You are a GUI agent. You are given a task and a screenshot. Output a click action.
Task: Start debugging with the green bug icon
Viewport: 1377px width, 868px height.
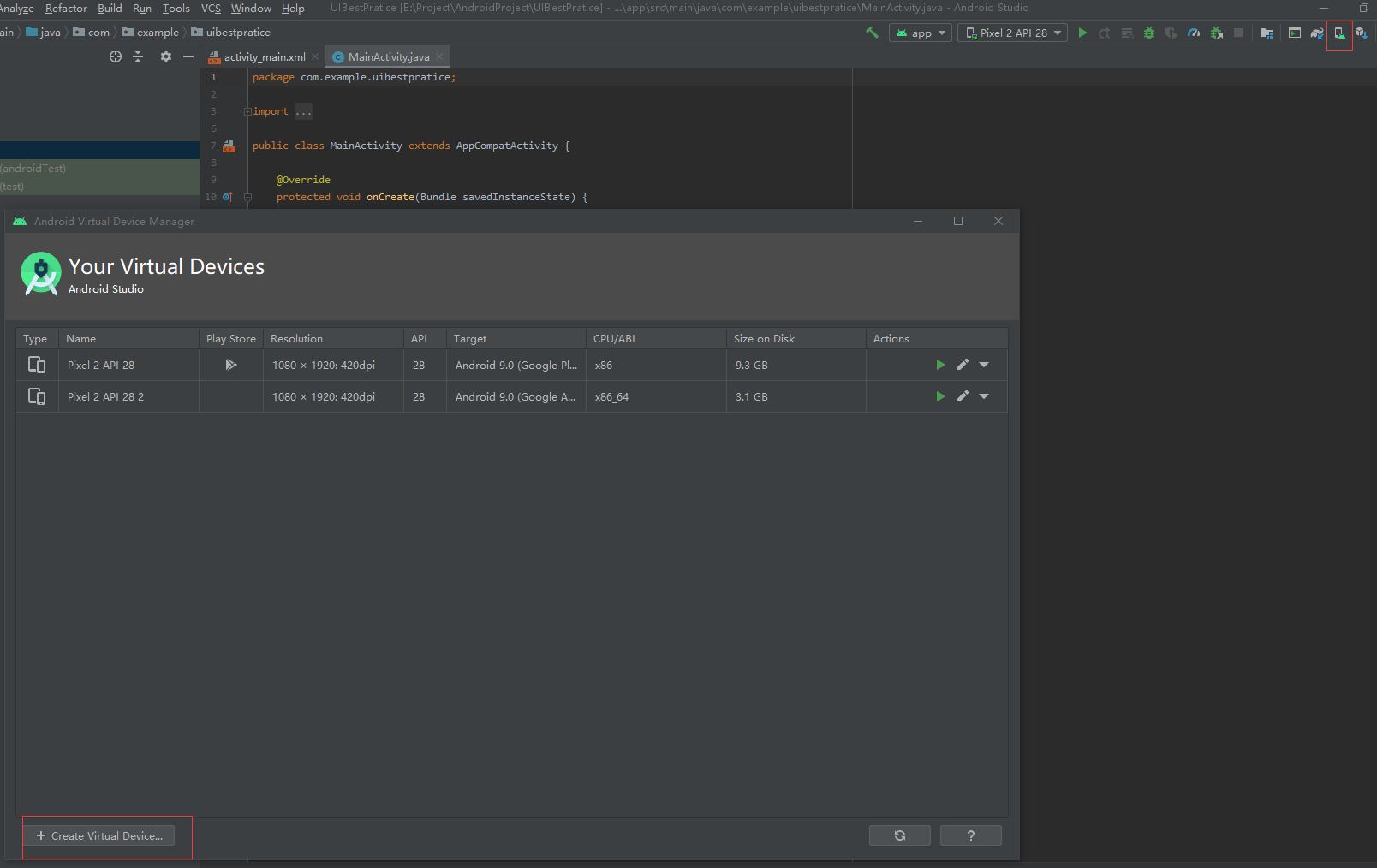pos(1149,33)
